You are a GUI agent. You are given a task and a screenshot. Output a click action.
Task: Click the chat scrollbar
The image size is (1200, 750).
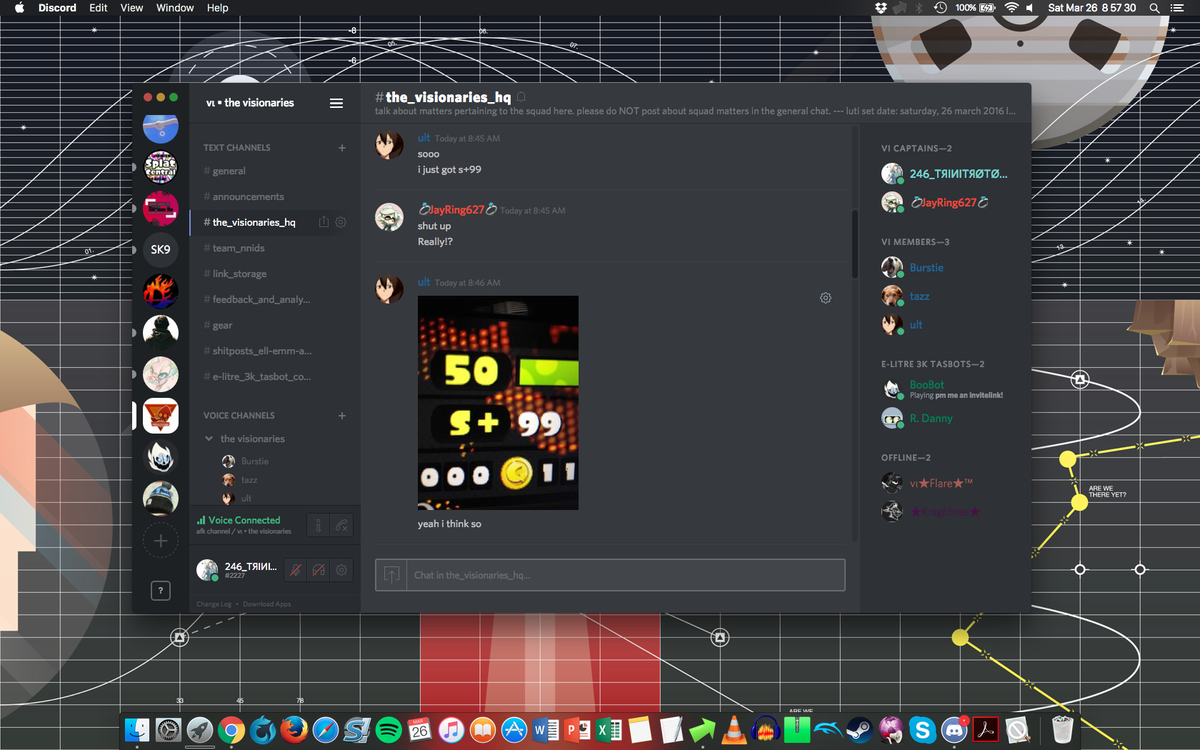854,243
